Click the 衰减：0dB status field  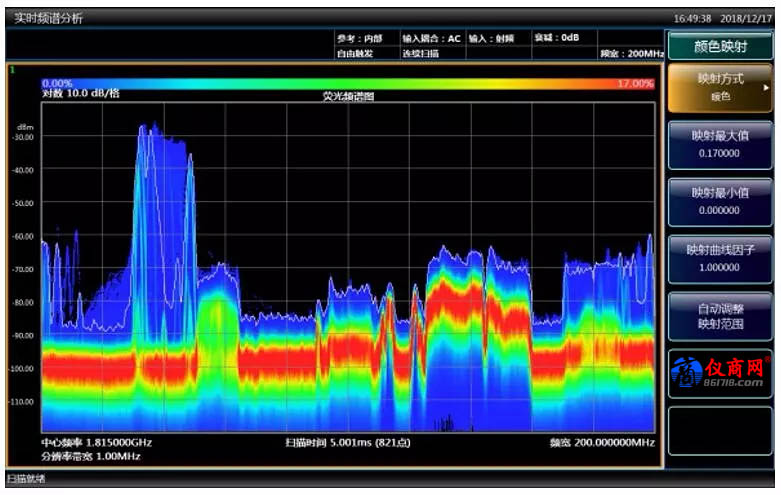coord(556,38)
